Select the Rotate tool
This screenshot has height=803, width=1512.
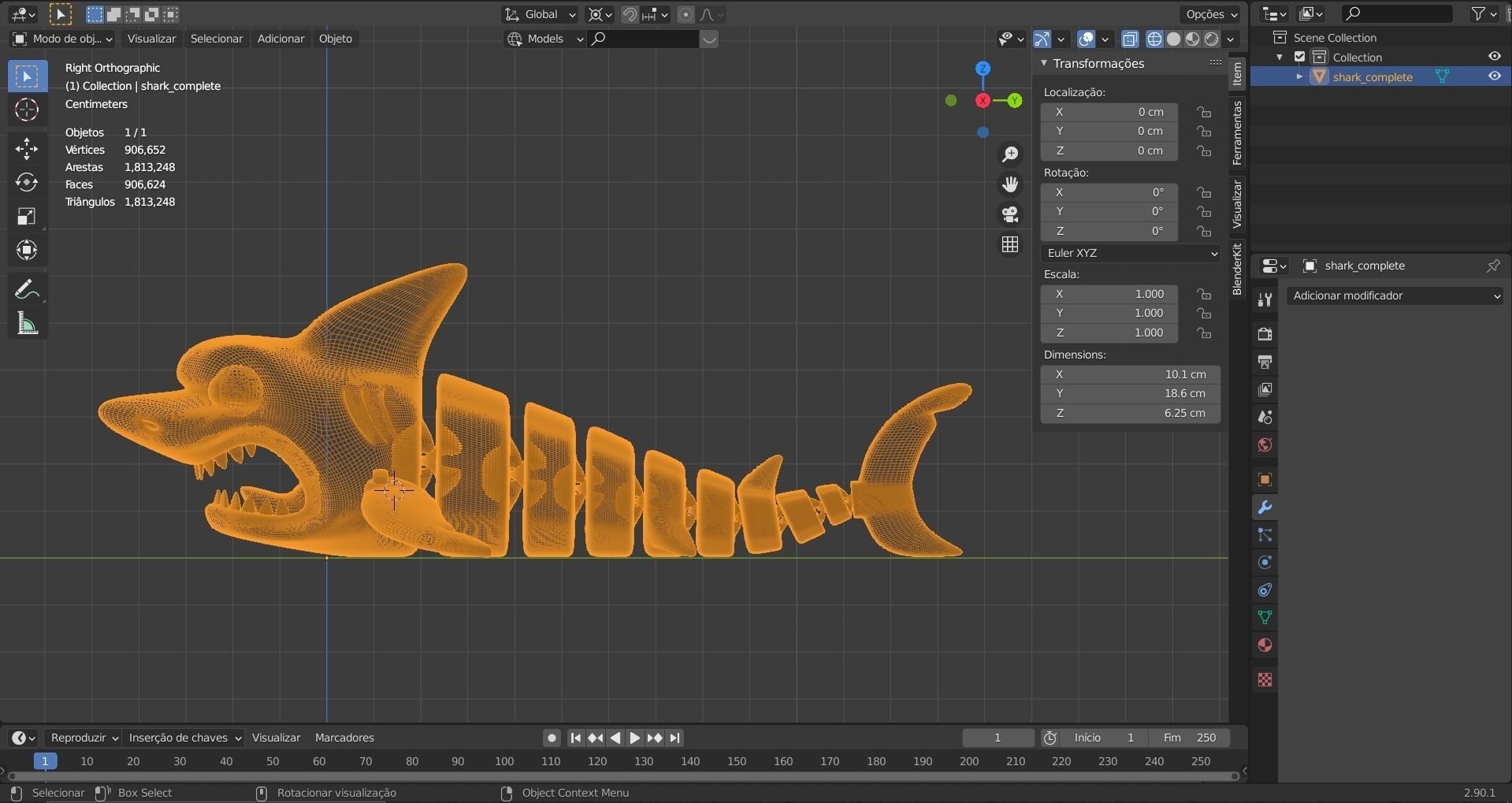coord(27,182)
